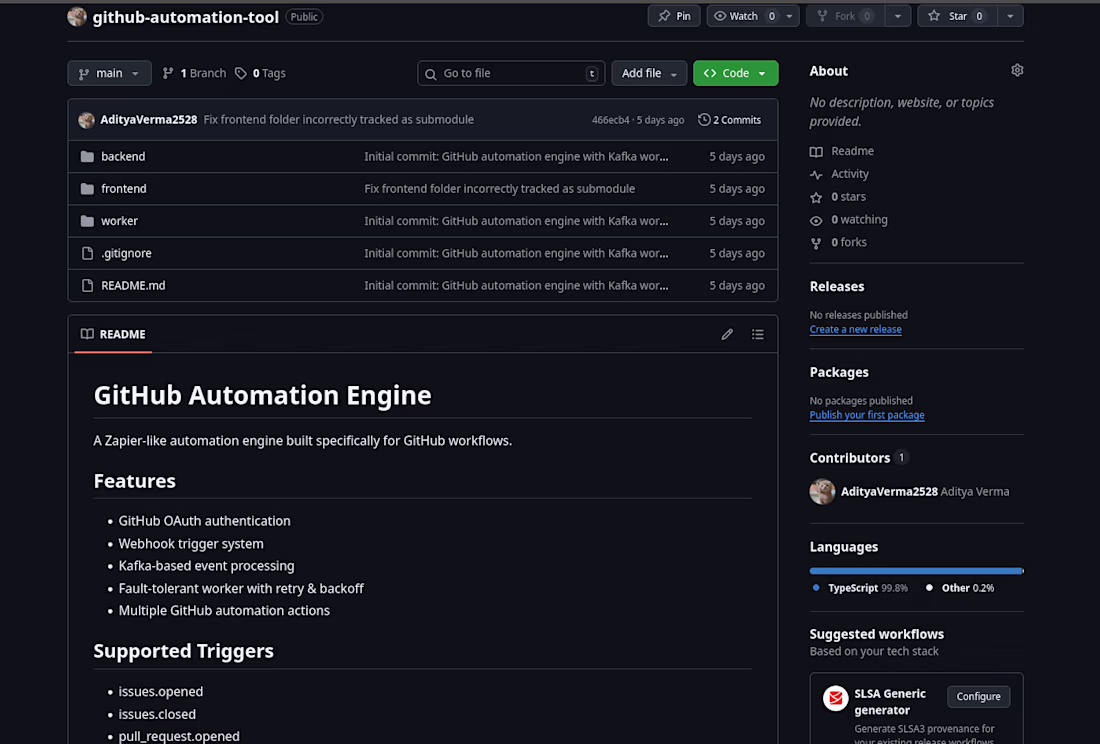1100x744 pixels.
Task: Select TypeScript 99.8% language entry
Action: (x=860, y=588)
